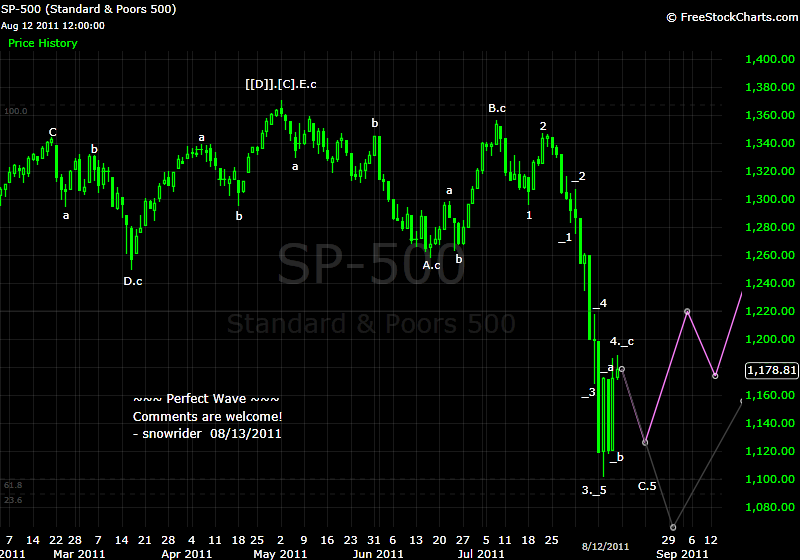This screenshot has width=800, height=560.
Task: Click the _2 wave label
Action: 578,176
